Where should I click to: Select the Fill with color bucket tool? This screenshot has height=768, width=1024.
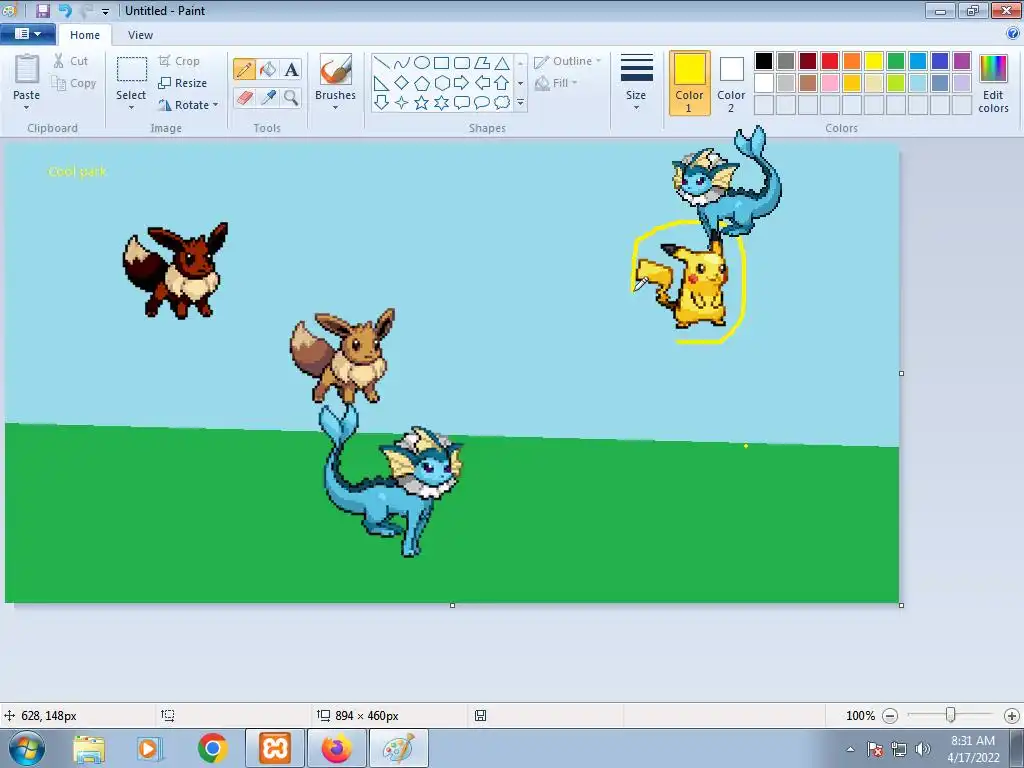pyautogui.click(x=268, y=69)
